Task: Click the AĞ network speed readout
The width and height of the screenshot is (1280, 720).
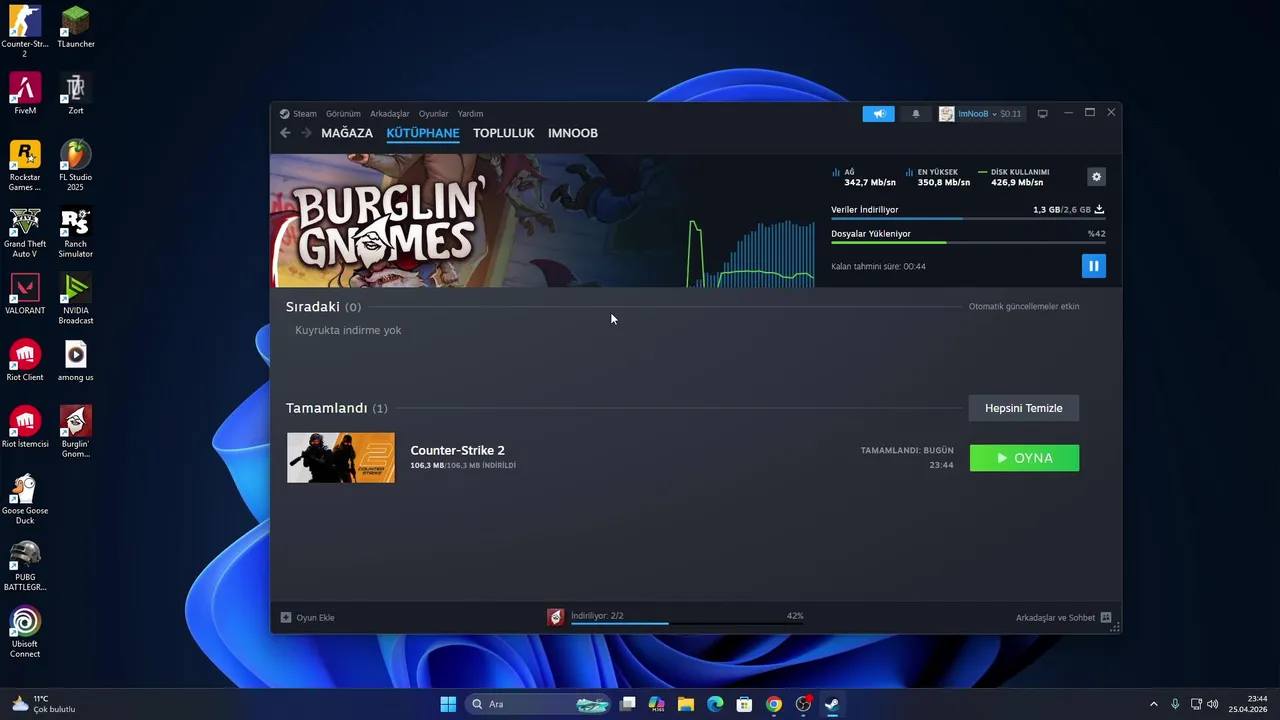Action: point(864,178)
